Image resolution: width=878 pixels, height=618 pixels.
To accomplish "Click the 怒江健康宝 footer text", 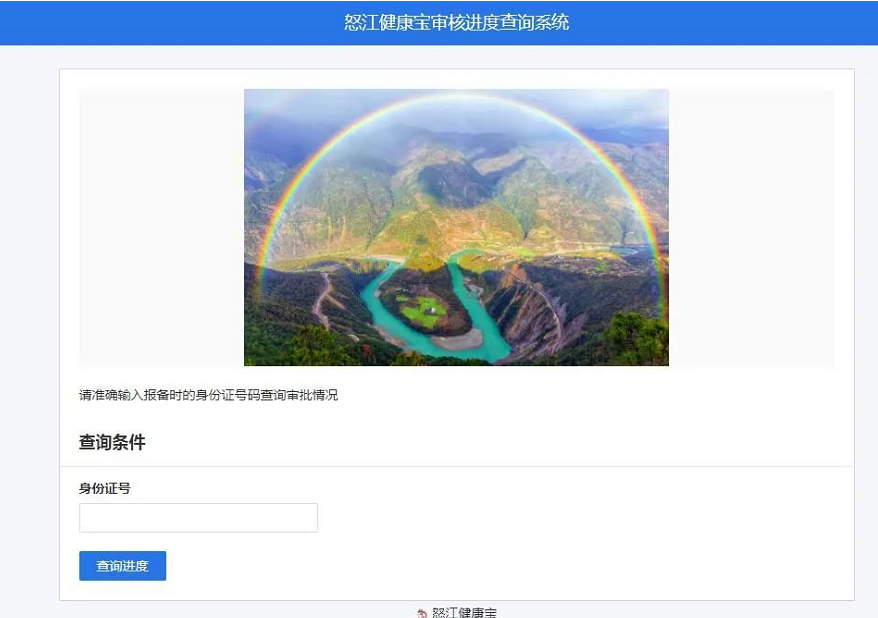I will point(464,612).
